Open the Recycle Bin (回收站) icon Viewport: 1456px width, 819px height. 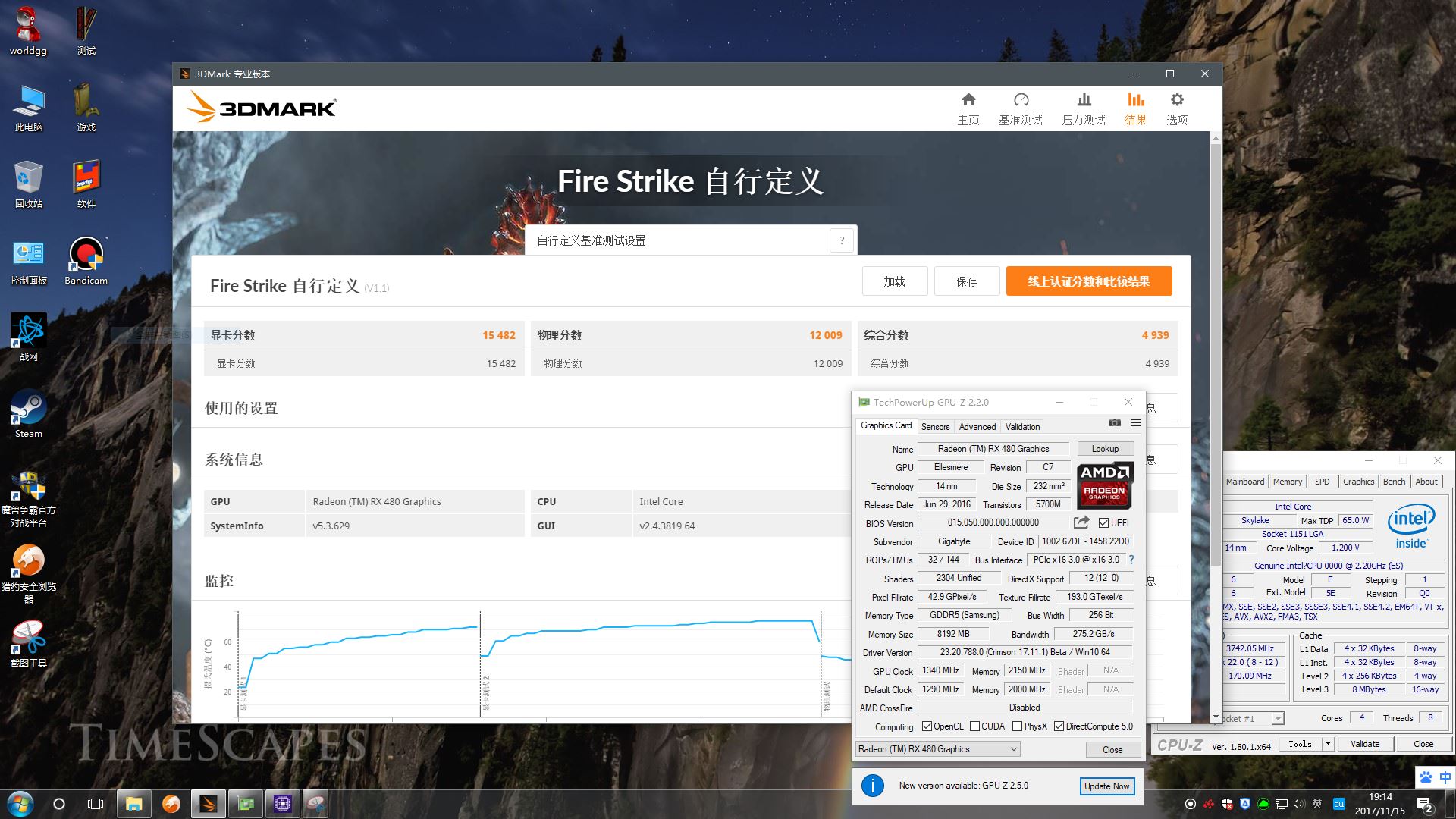pos(29,184)
